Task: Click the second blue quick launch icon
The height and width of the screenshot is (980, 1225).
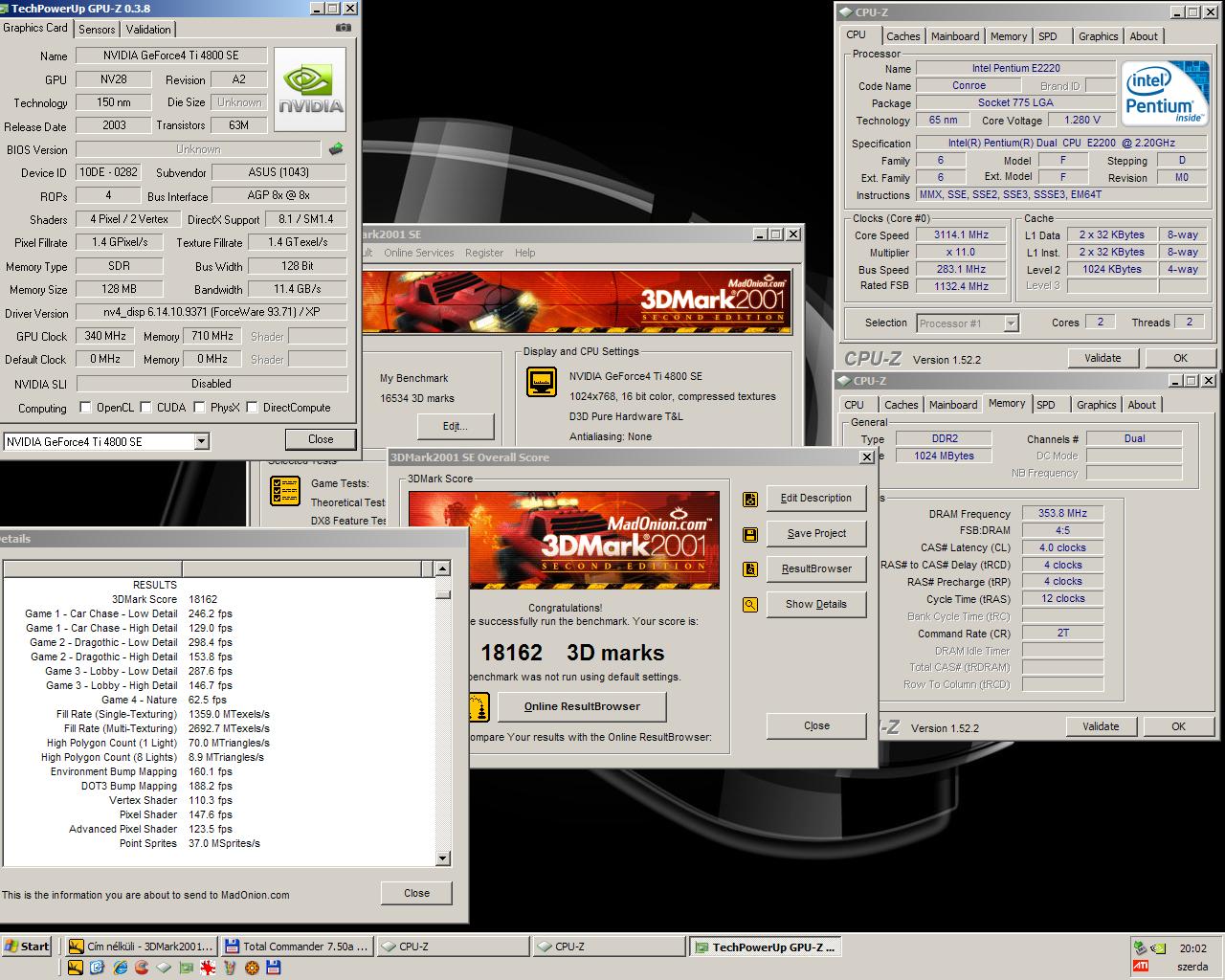Action: point(97,968)
